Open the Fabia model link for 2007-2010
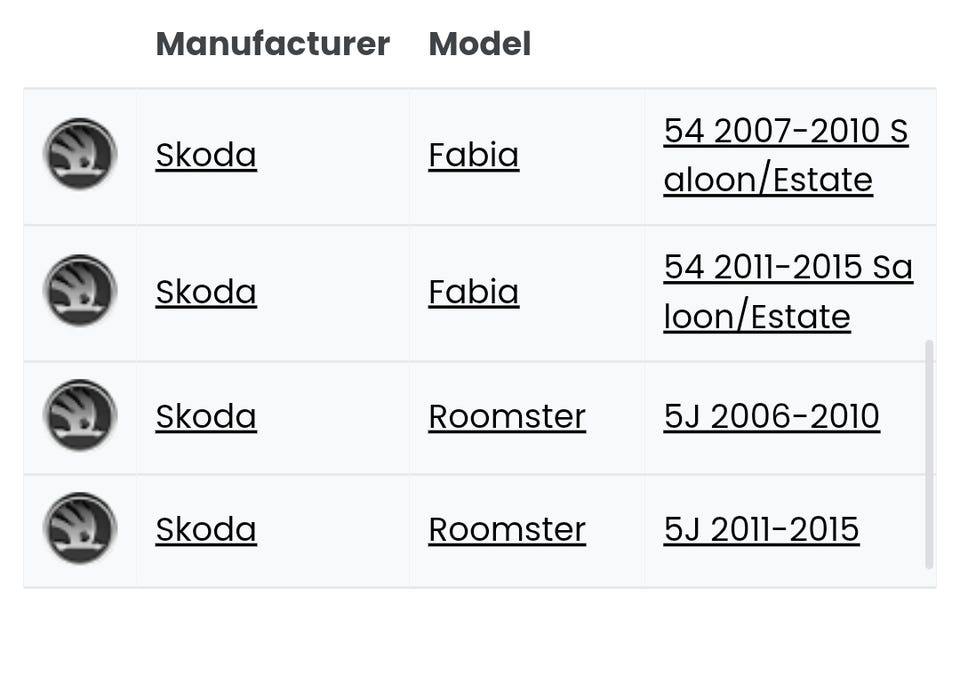960x676 pixels. click(473, 155)
